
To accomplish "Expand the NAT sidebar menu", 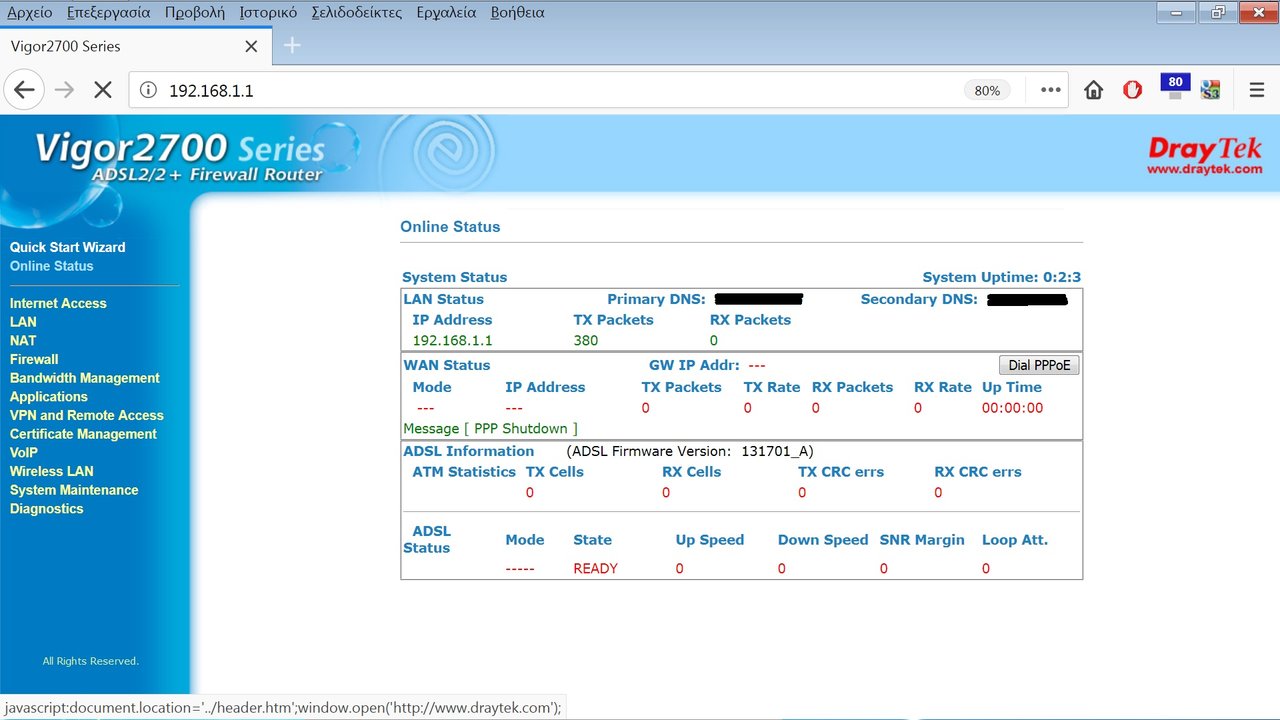I will tap(23, 340).
